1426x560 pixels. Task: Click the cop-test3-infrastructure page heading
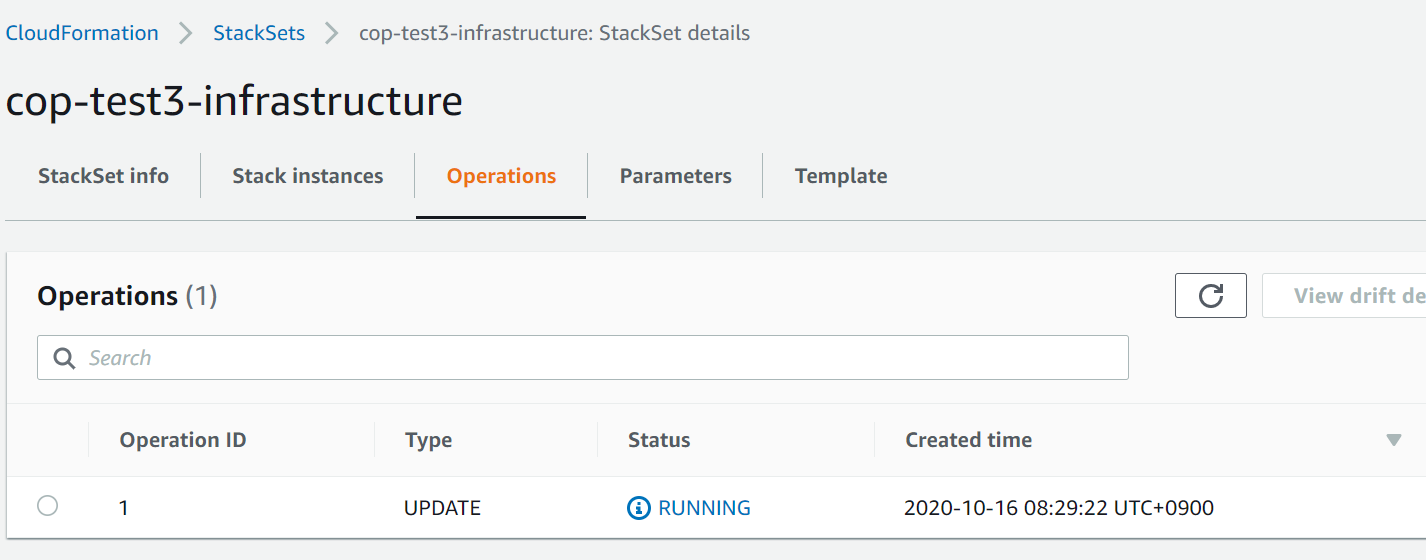(x=234, y=101)
